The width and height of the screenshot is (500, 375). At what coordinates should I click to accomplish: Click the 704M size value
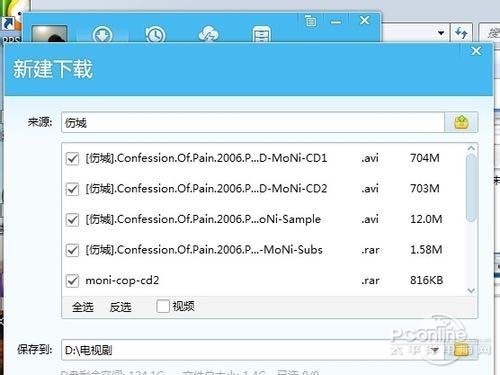[425, 158]
